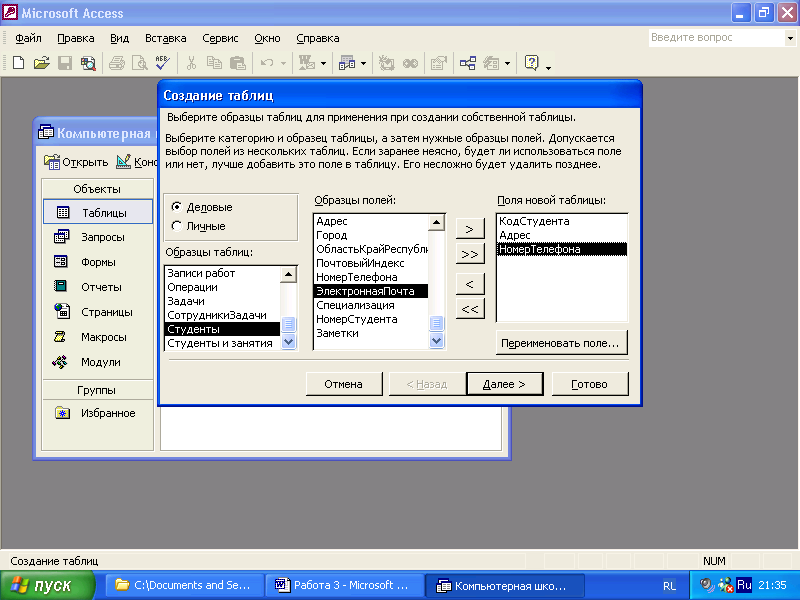Click the Print toolbar icon
The width and height of the screenshot is (800, 600).
click(117, 63)
